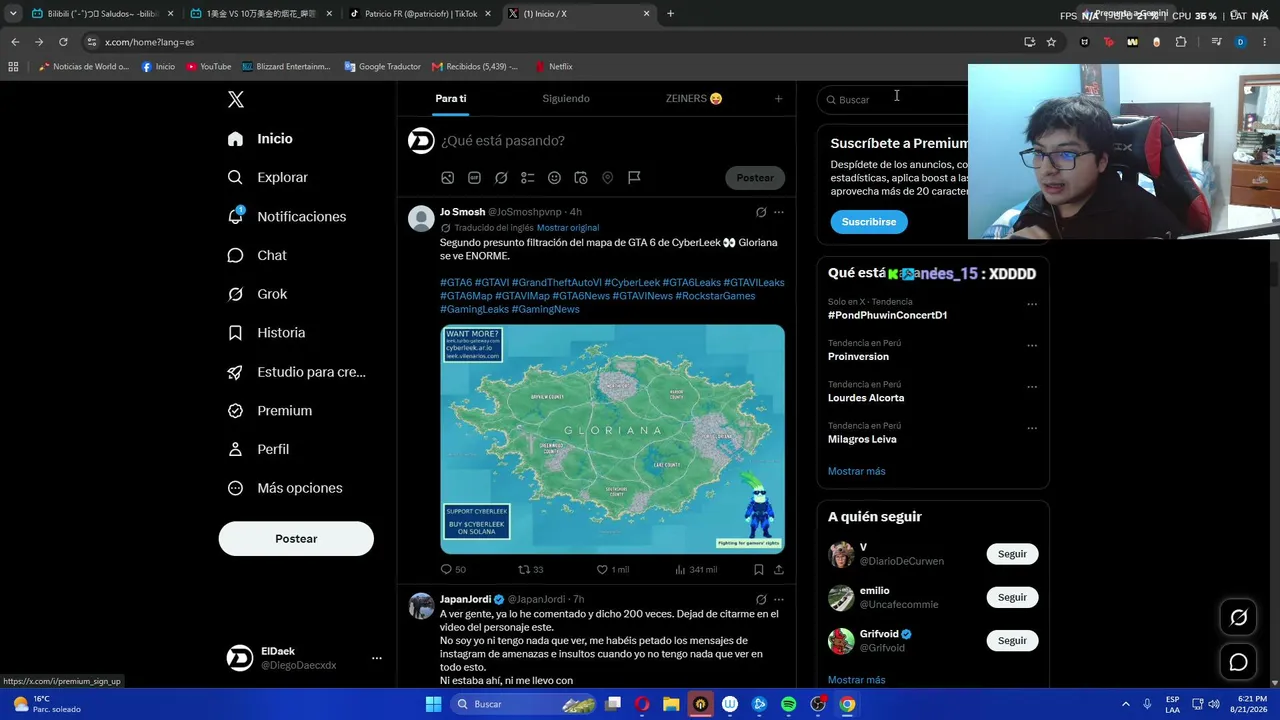Viewport: 1280px width, 720px height.
Task: Open the Netflix bookmark in bookmarks bar
Action: pos(554,66)
